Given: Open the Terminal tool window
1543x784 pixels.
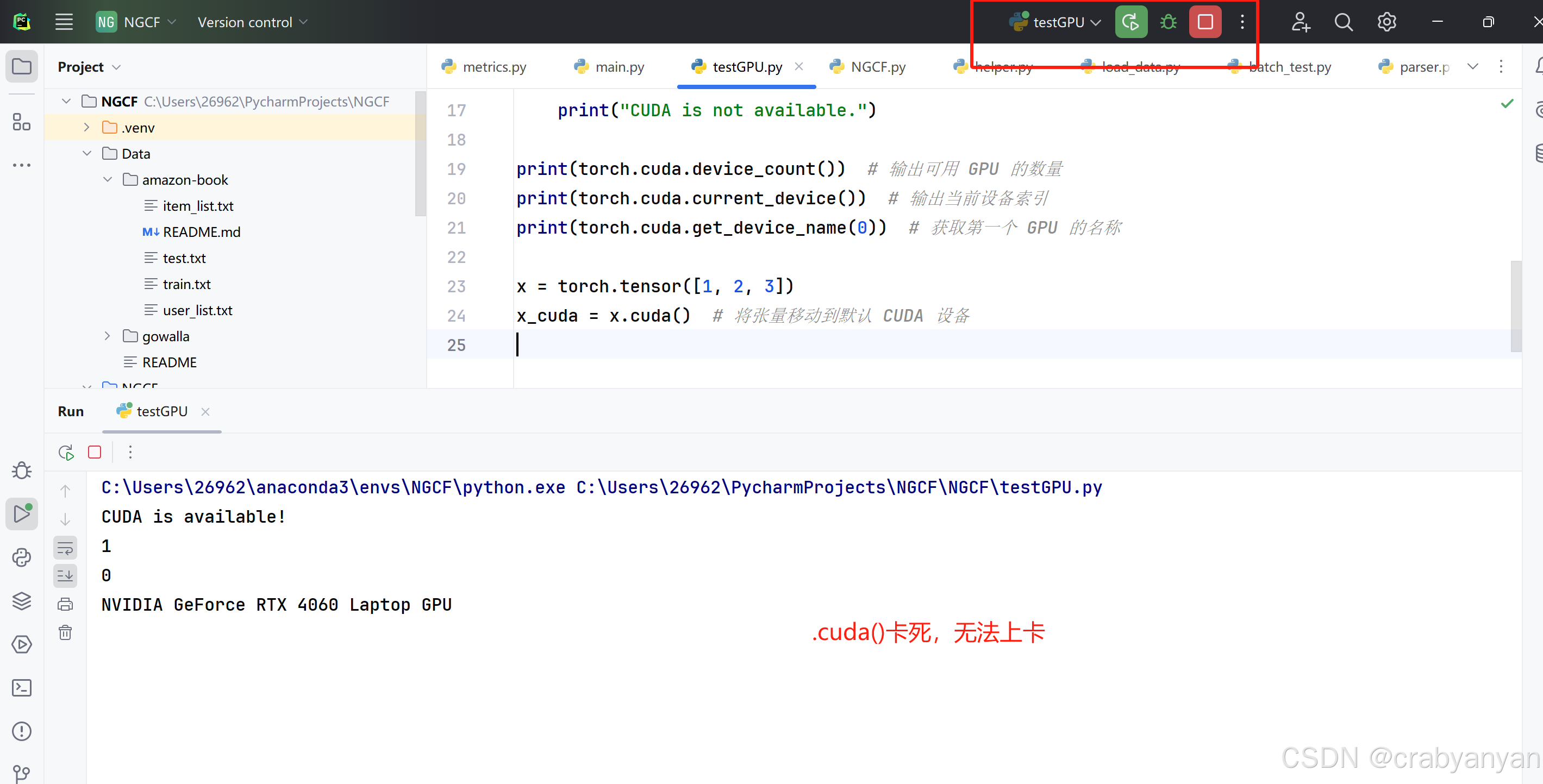Looking at the screenshot, I should pos(22,688).
